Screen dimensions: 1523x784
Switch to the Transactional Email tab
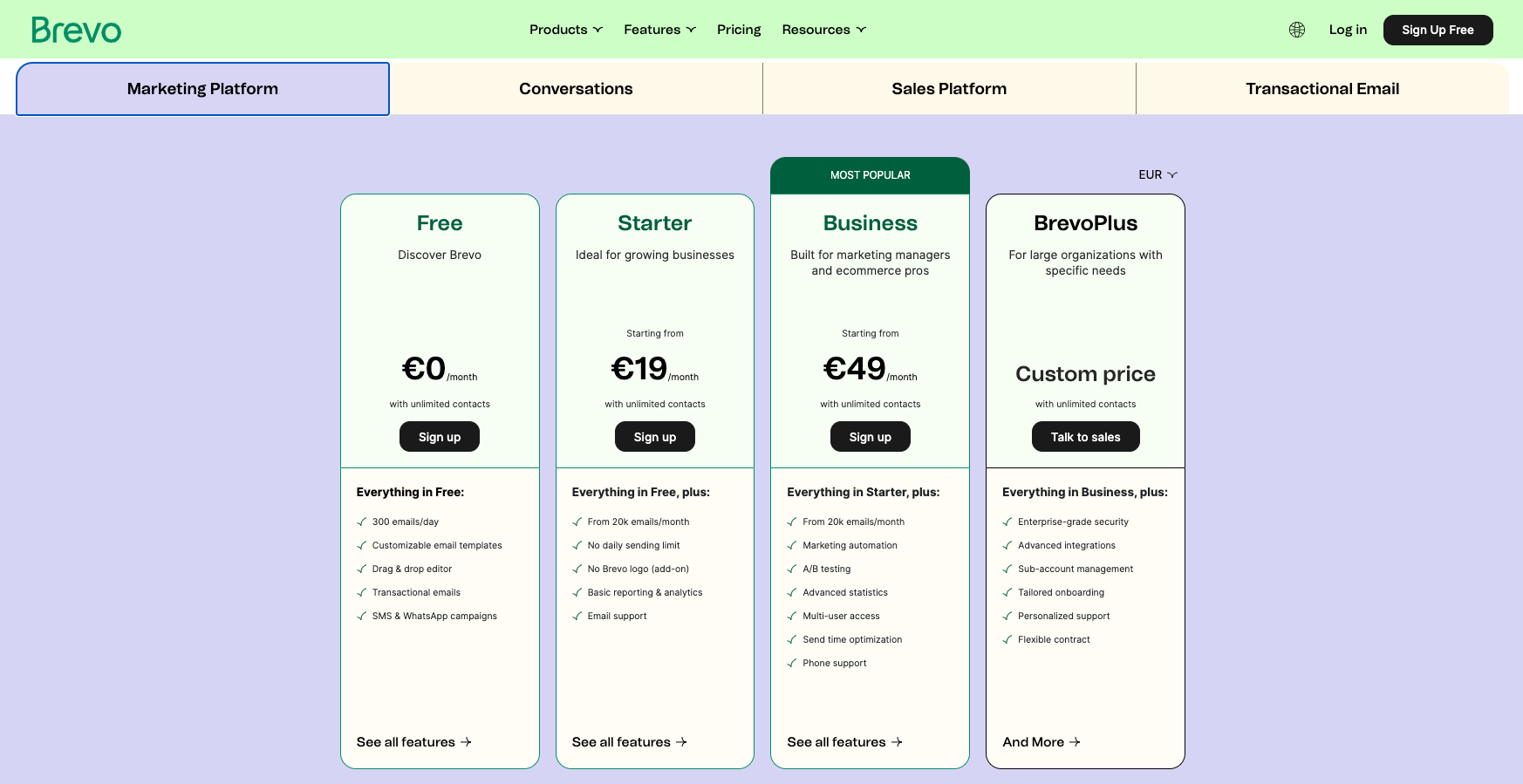(x=1322, y=89)
